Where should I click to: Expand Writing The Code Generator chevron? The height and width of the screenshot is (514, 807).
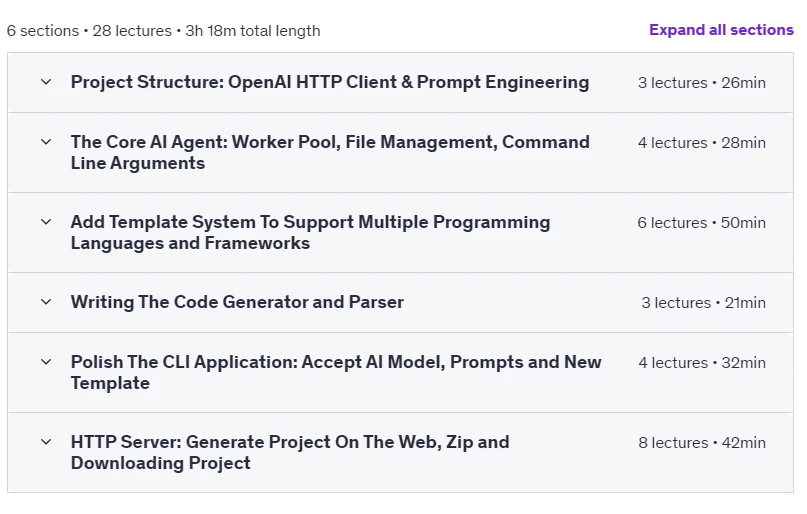coord(46,302)
